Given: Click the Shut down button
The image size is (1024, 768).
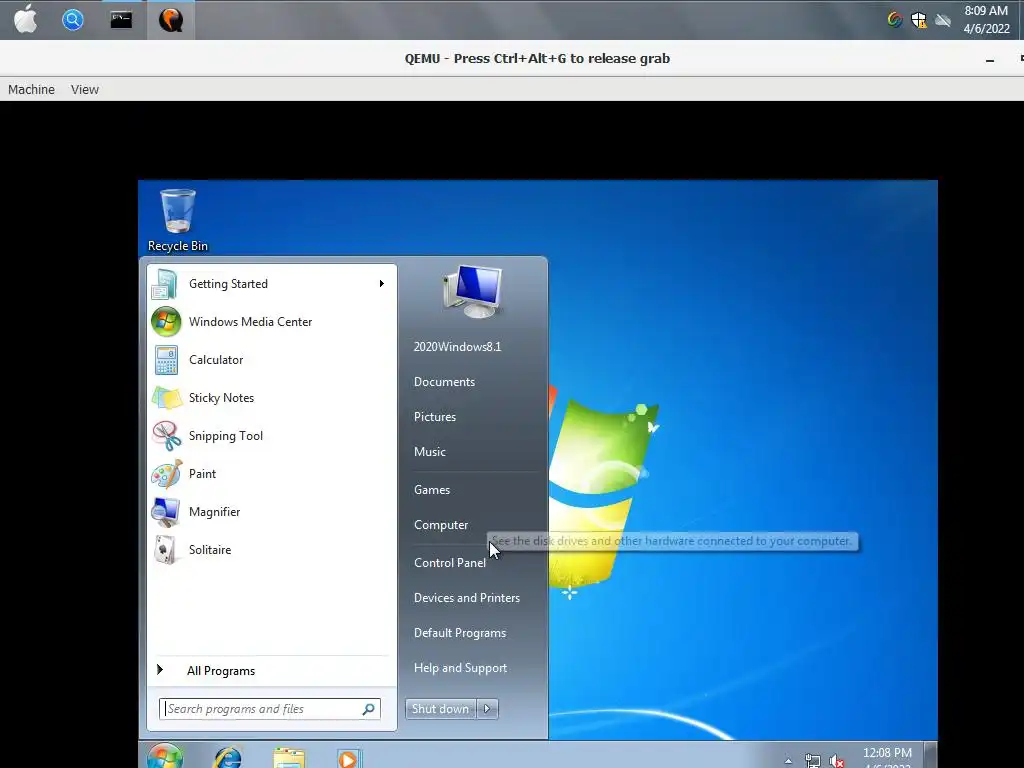Looking at the screenshot, I should click(x=441, y=709).
